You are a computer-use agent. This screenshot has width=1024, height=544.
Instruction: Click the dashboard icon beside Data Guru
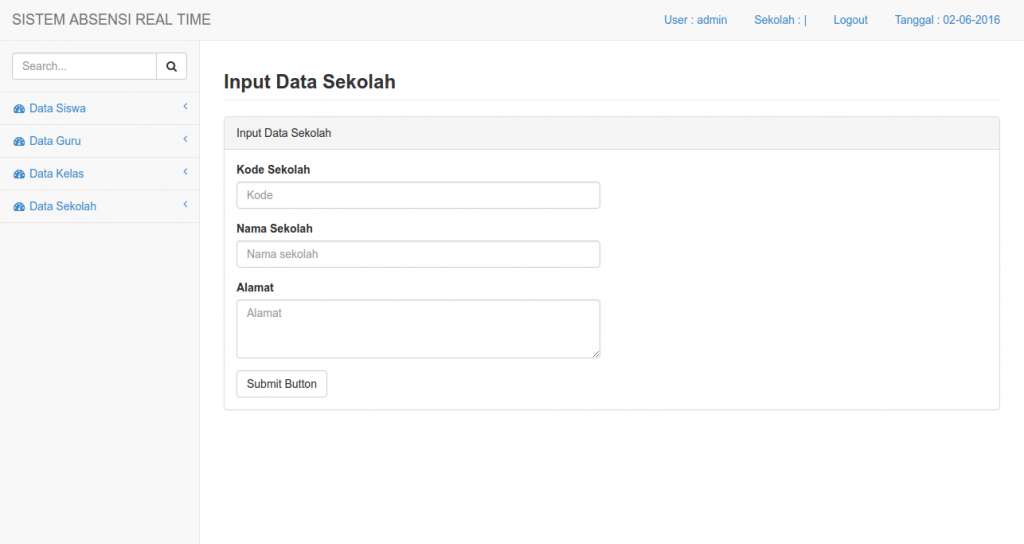[x=19, y=142]
